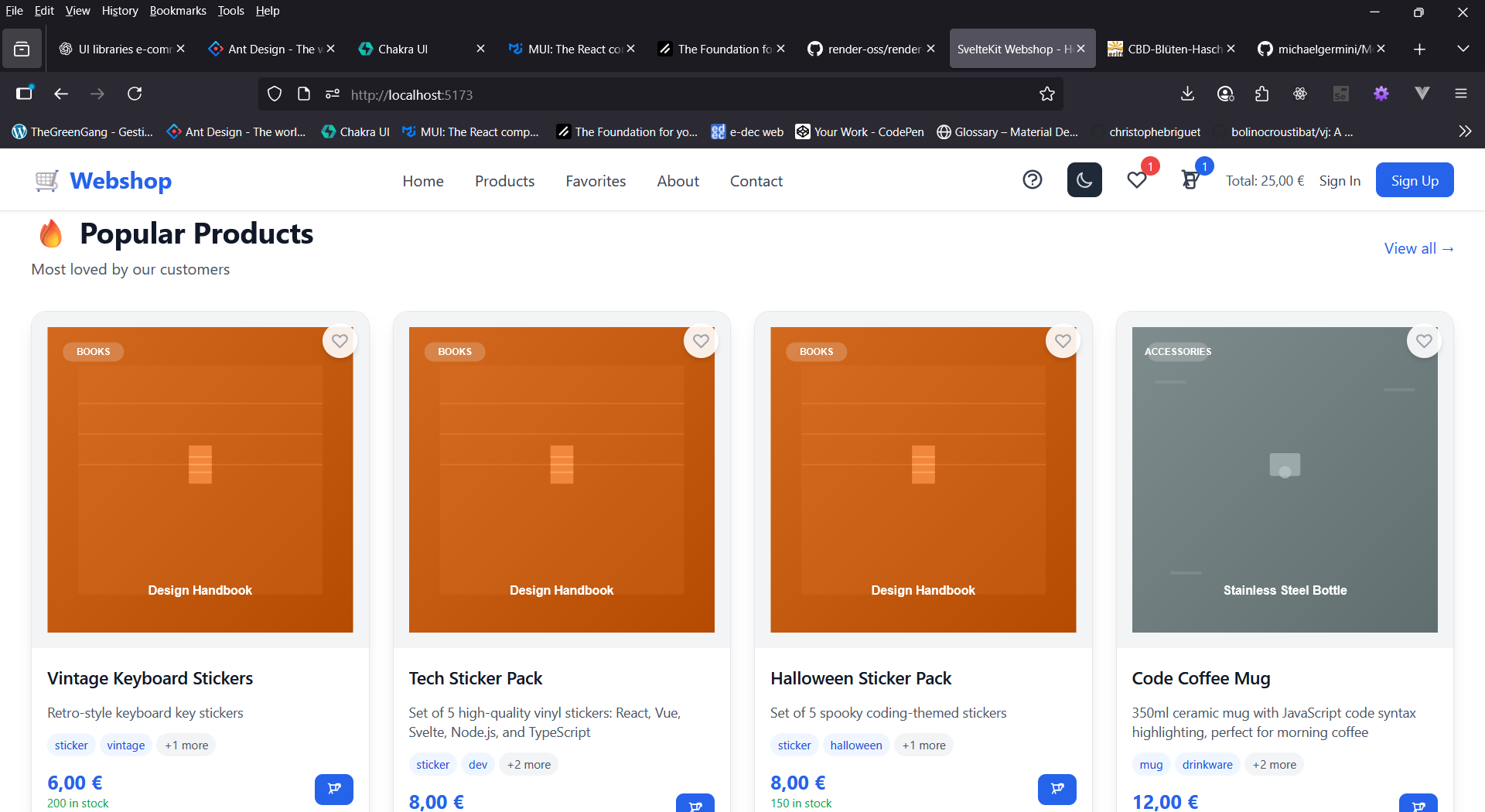Open a new browser tab
The image size is (1485, 812).
coord(1419,49)
